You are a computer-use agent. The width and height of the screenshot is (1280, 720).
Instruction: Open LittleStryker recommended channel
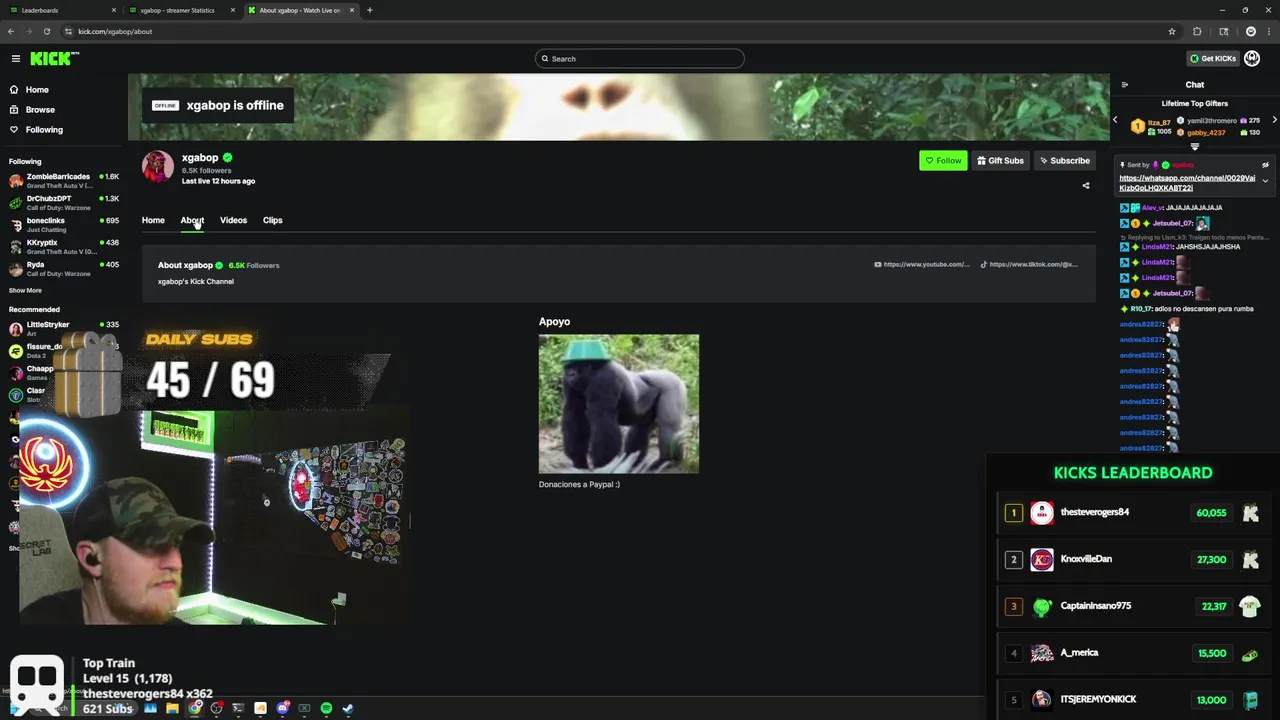(x=64, y=329)
